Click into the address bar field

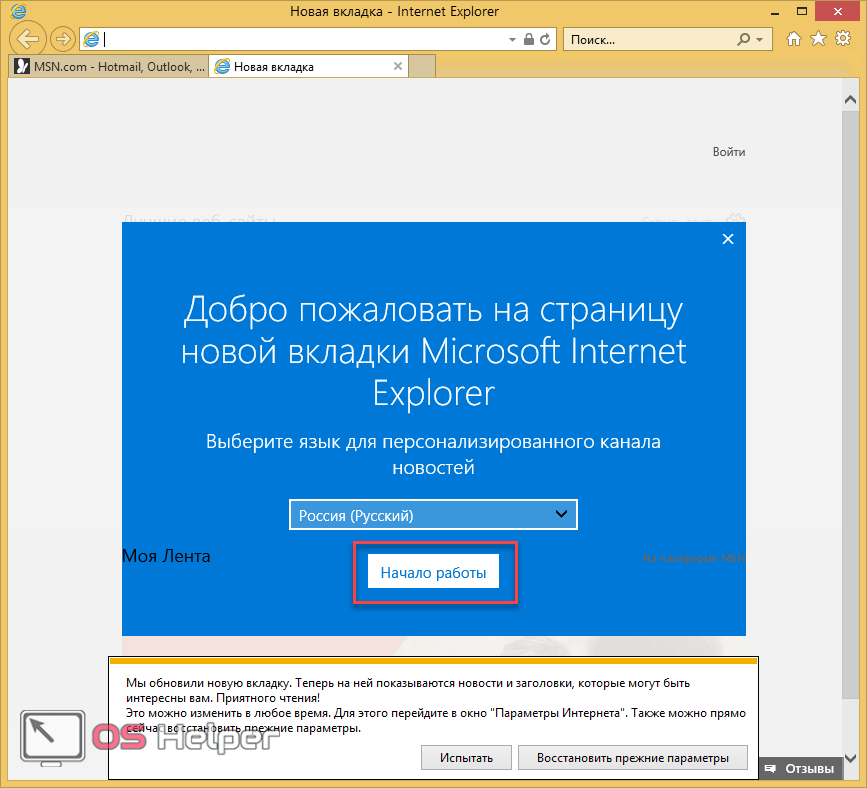coord(300,40)
